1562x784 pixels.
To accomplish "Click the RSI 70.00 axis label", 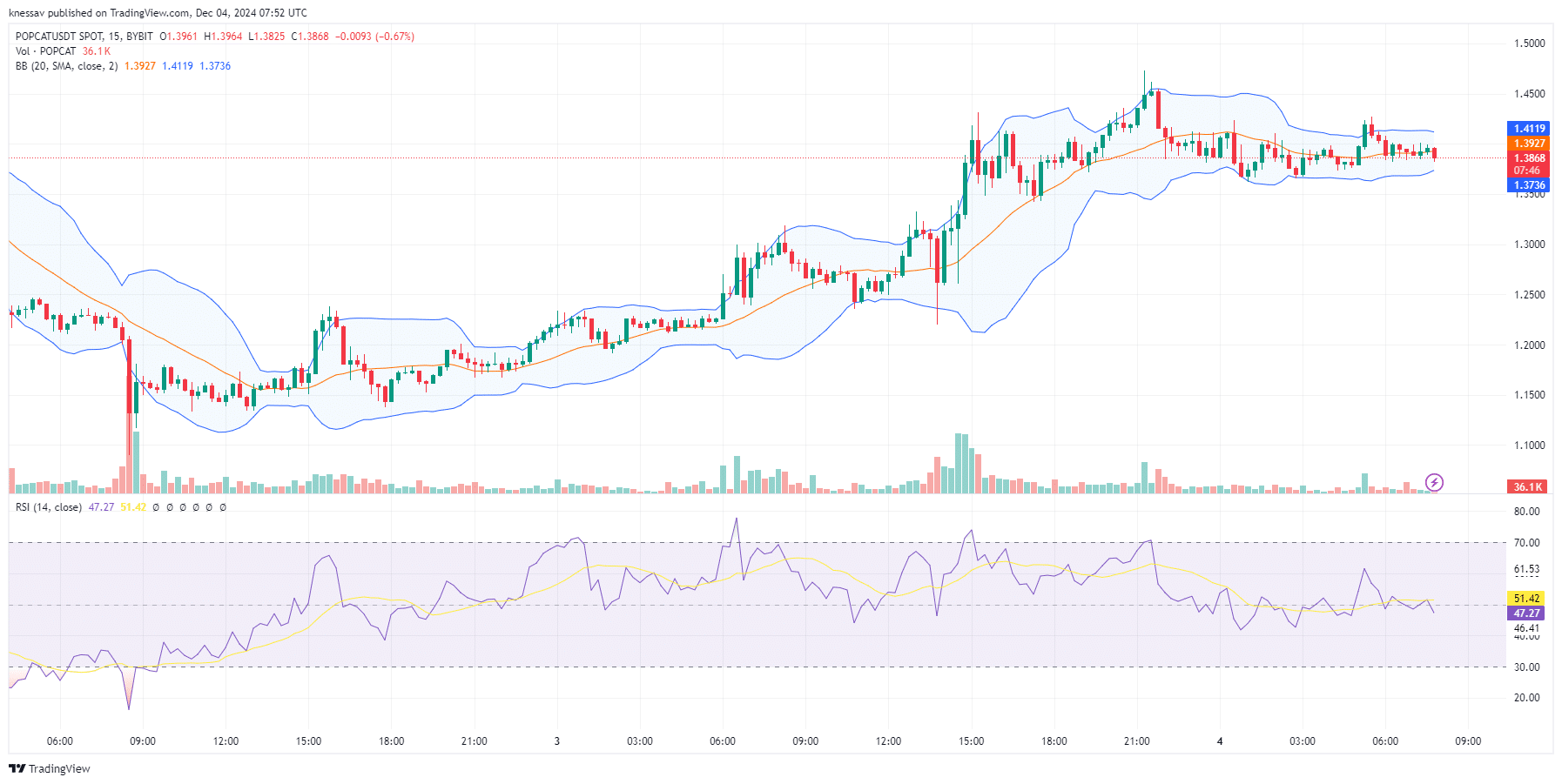I will (x=1527, y=543).
